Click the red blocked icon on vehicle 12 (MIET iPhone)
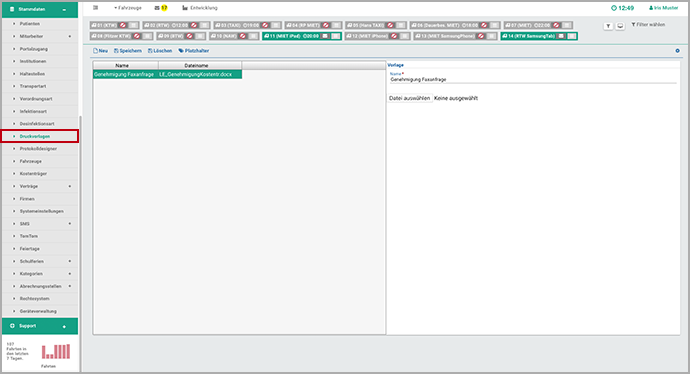Image resolution: width=690 pixels, height=374 pixels. coord(394,36)
